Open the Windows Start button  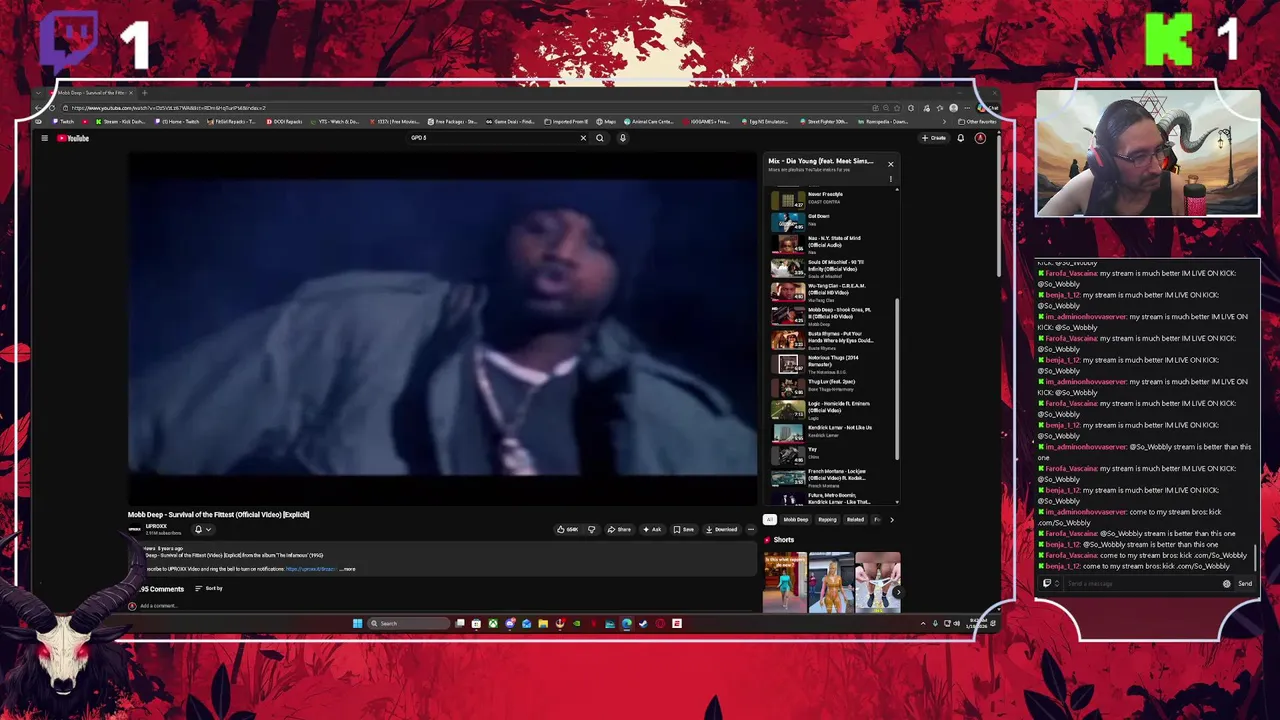point(357,624)
